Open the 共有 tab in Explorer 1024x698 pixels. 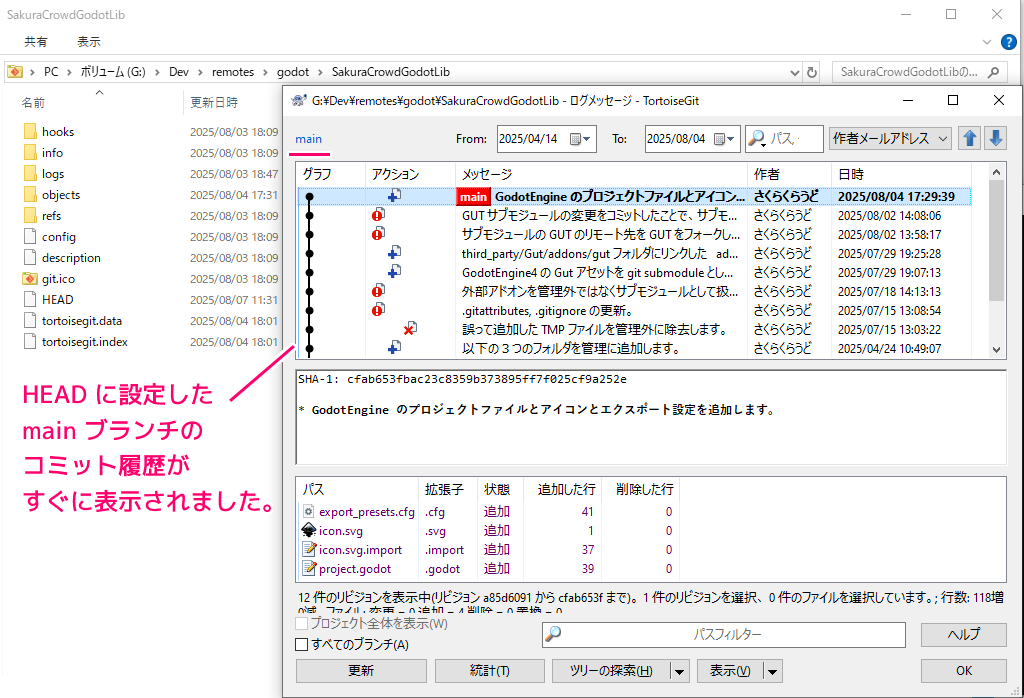(36, 42)
